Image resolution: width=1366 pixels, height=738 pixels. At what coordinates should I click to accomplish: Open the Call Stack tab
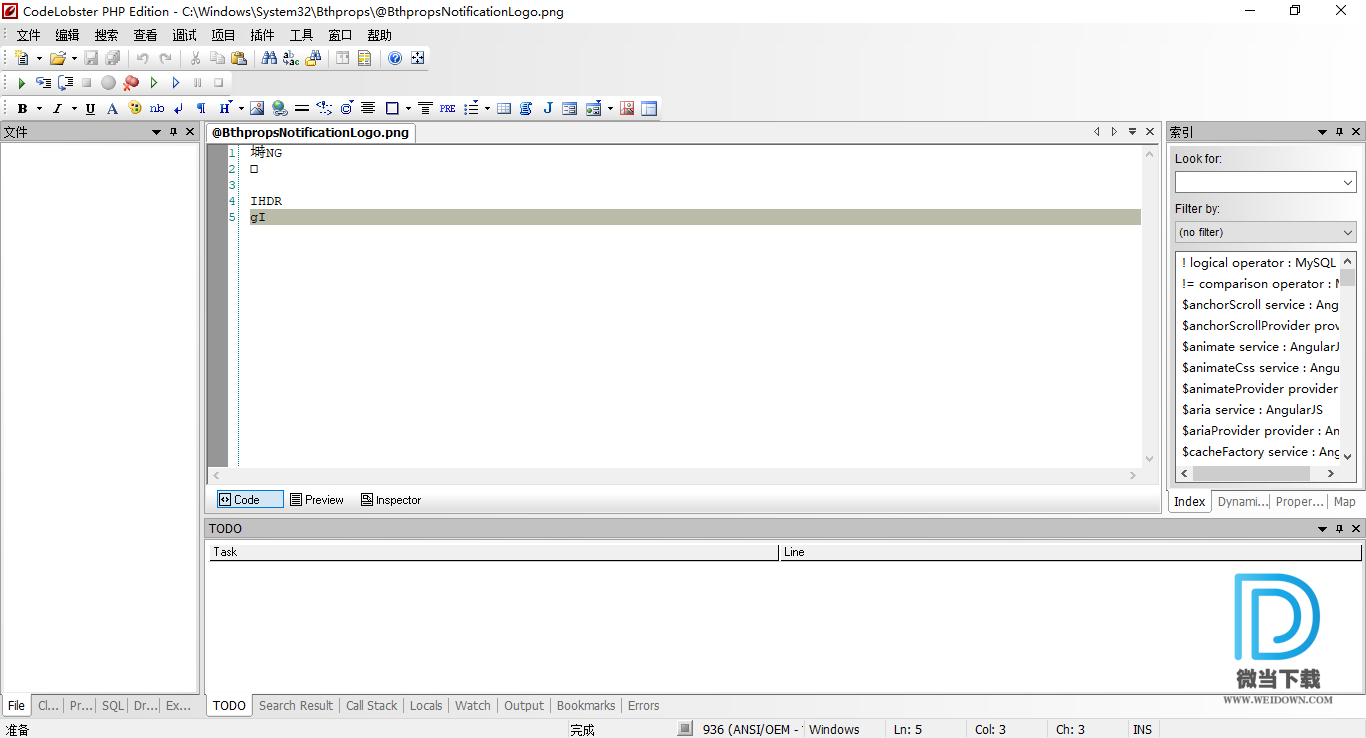point(372,706)
